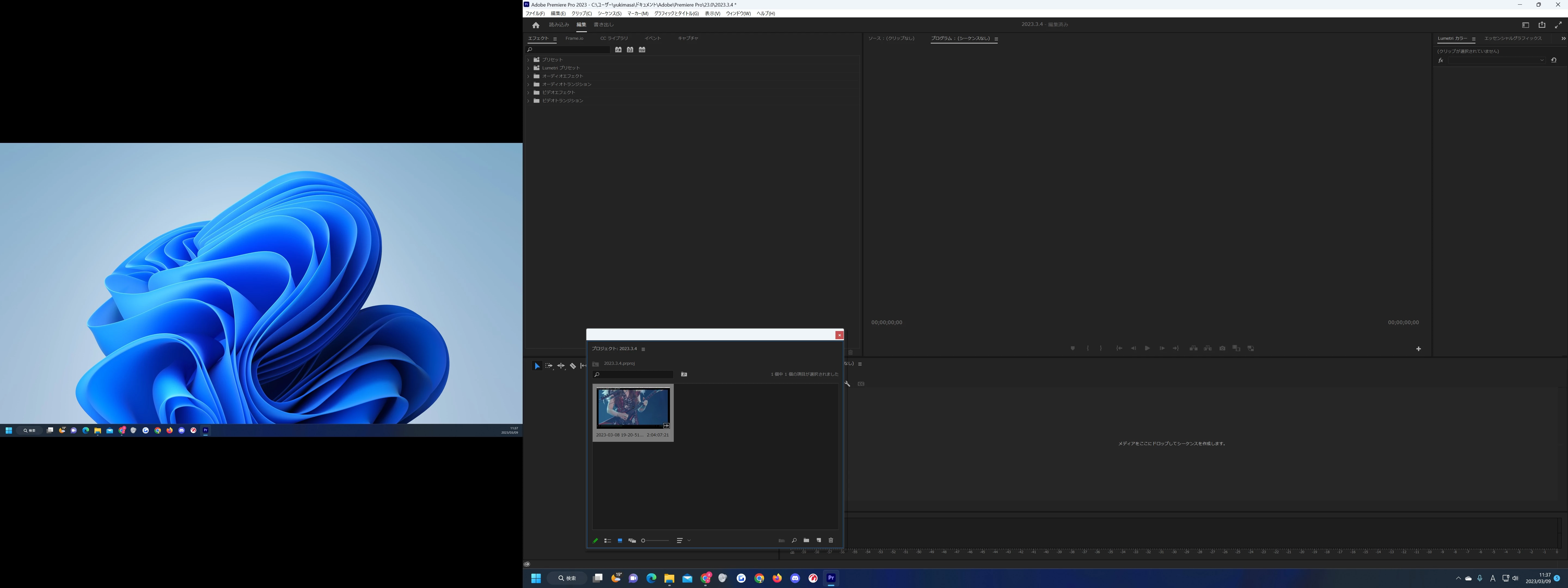
Task: Expand the ビデオエフェクト folder
Action: [x=528, y=93]
